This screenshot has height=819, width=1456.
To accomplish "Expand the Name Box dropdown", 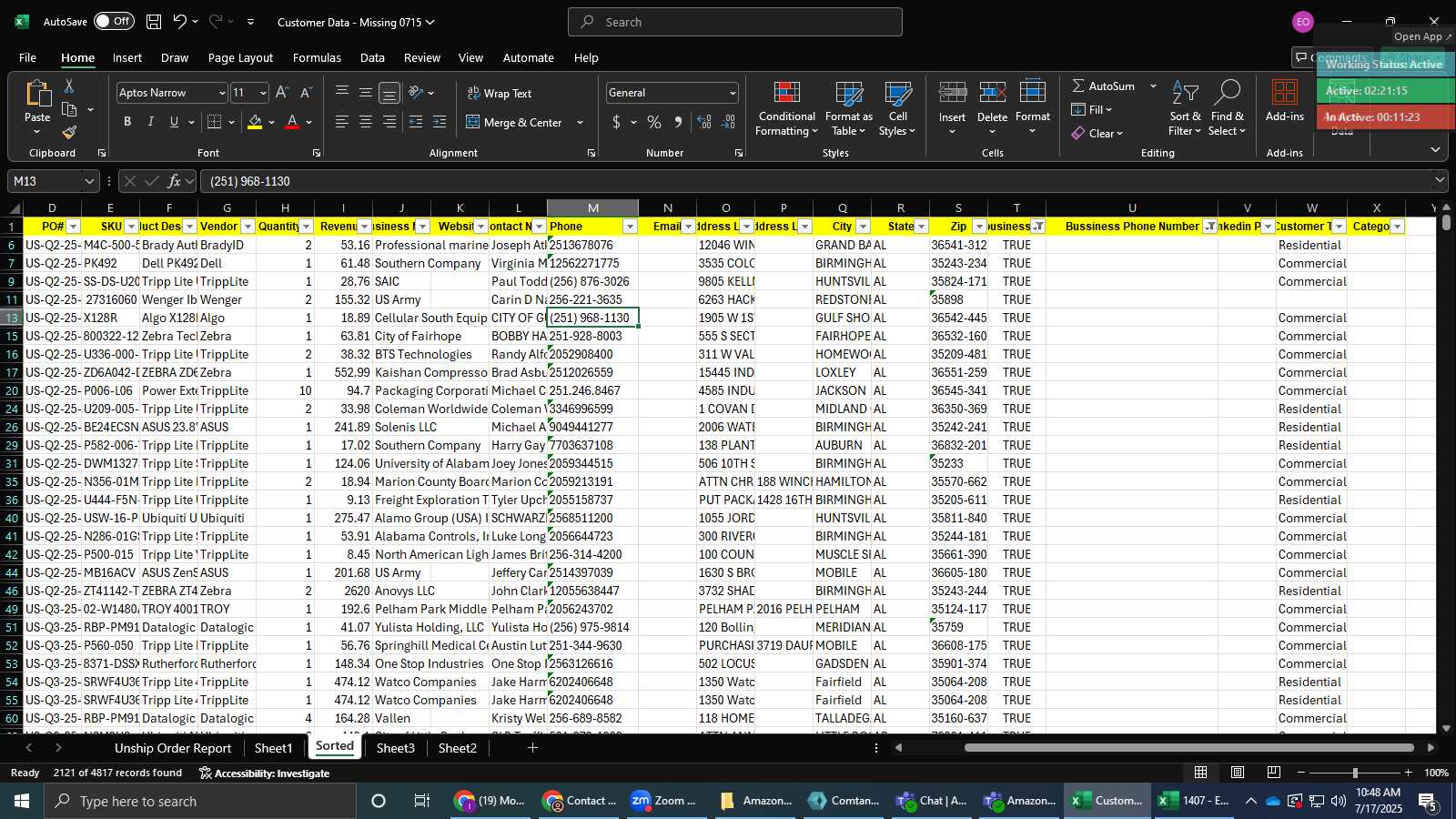I will click(x=89, y=181).
